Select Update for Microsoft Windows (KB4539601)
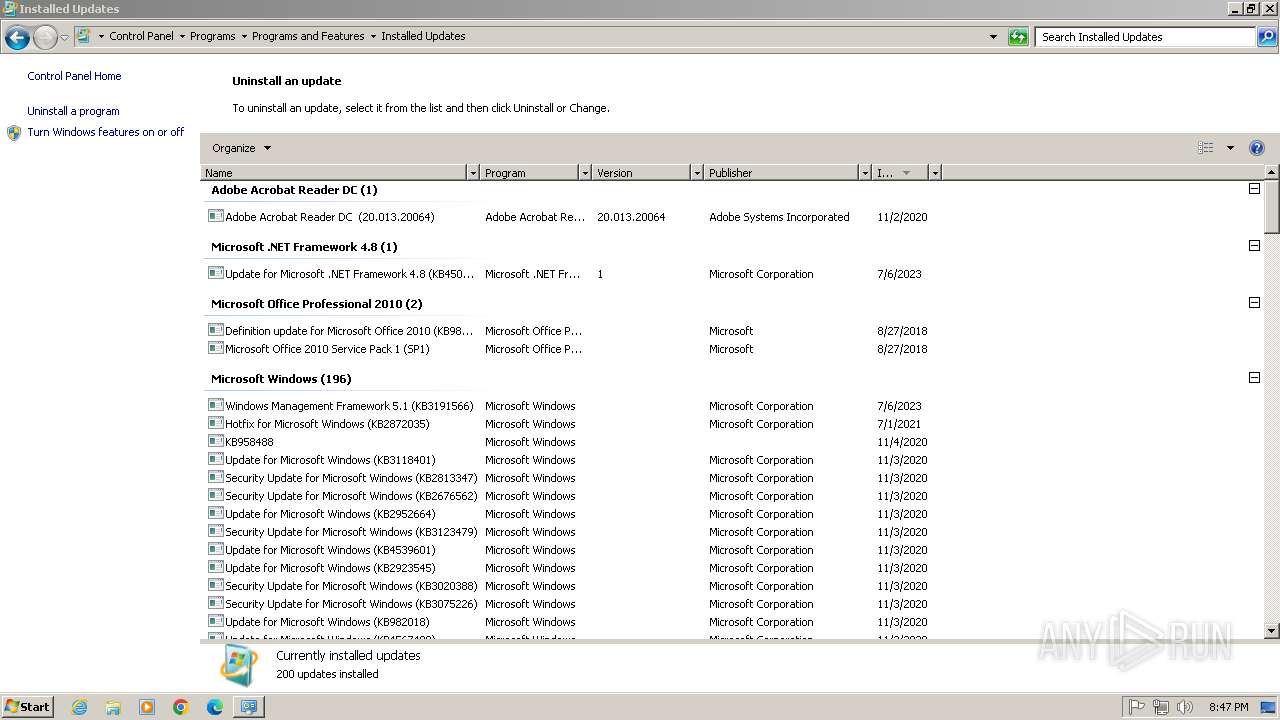Viewport: 1280px width, 720px height. [570, 550]
